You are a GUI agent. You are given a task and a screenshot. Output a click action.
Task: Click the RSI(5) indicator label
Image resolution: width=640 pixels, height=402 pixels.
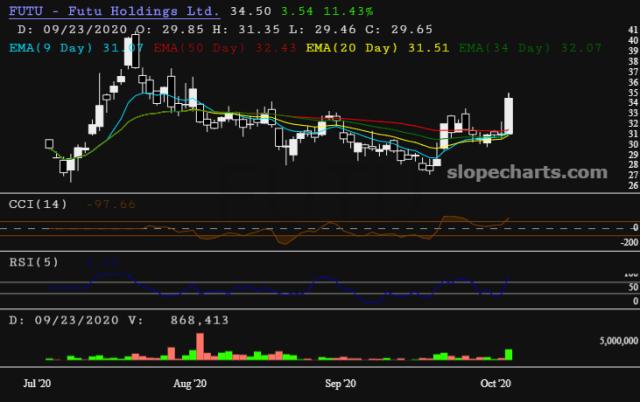coord(32,264)
